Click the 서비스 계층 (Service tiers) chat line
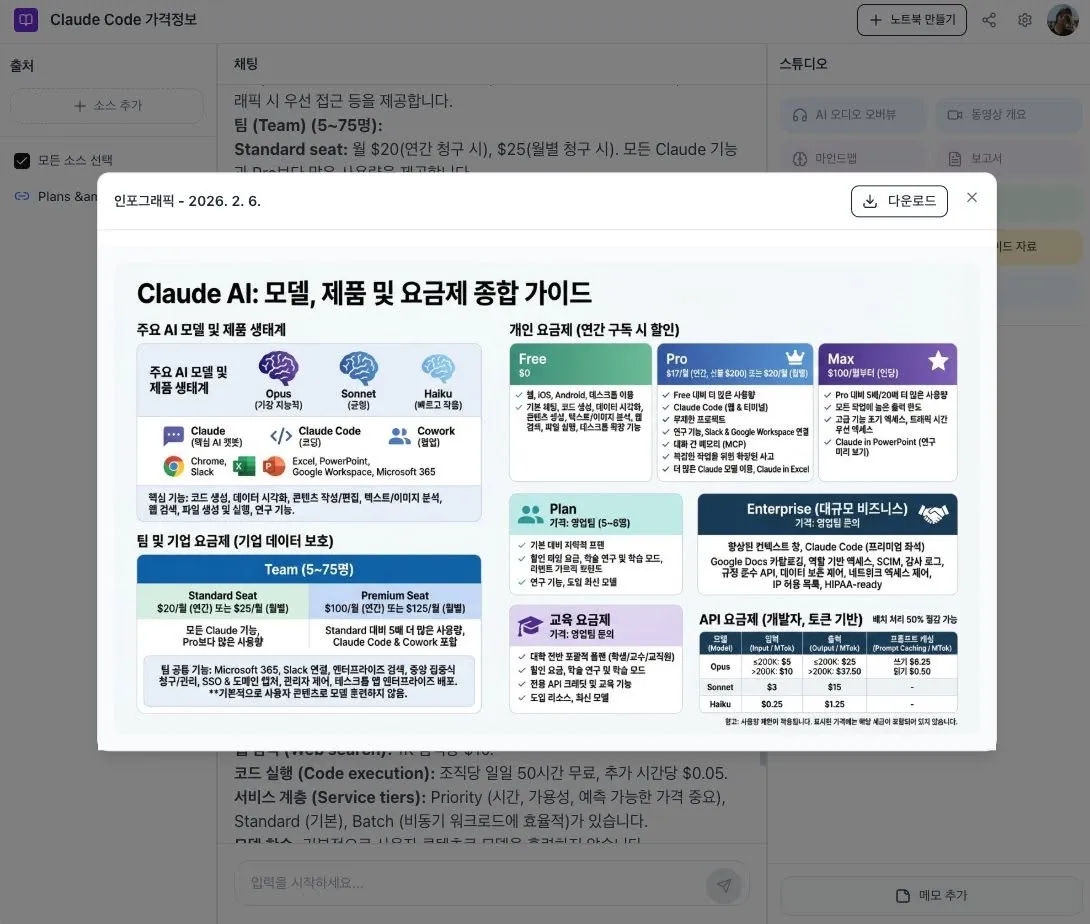Screen dimensions: 1090x924 [x=479, y=797]
